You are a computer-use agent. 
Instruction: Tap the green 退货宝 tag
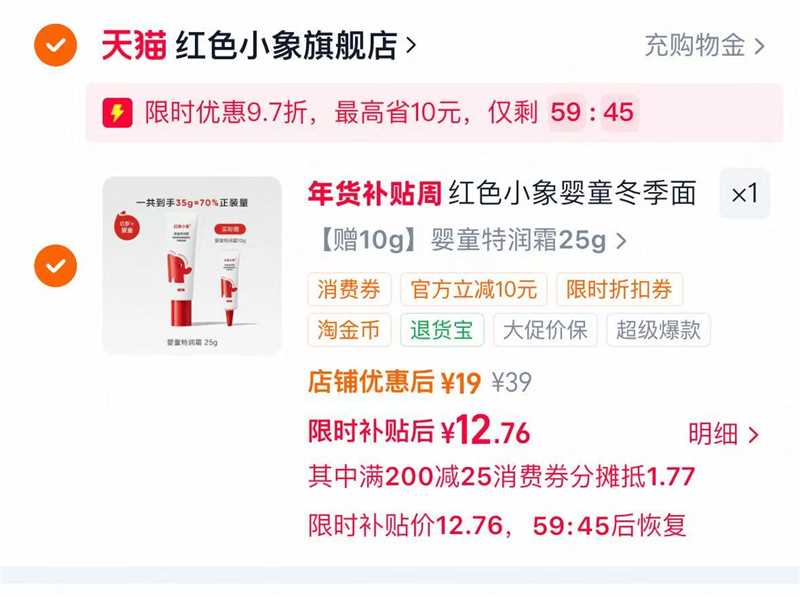point(442,330)
